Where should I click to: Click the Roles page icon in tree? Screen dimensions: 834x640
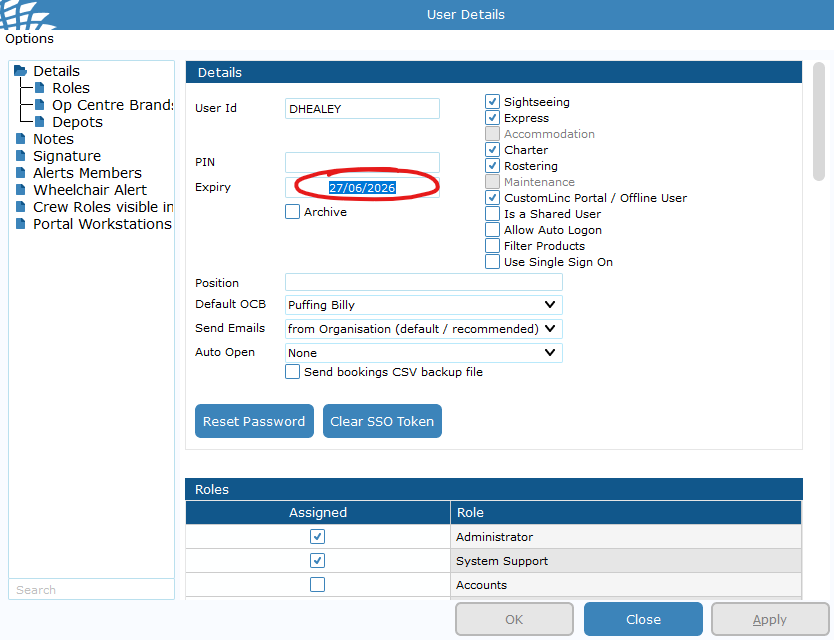click(40, 88)
